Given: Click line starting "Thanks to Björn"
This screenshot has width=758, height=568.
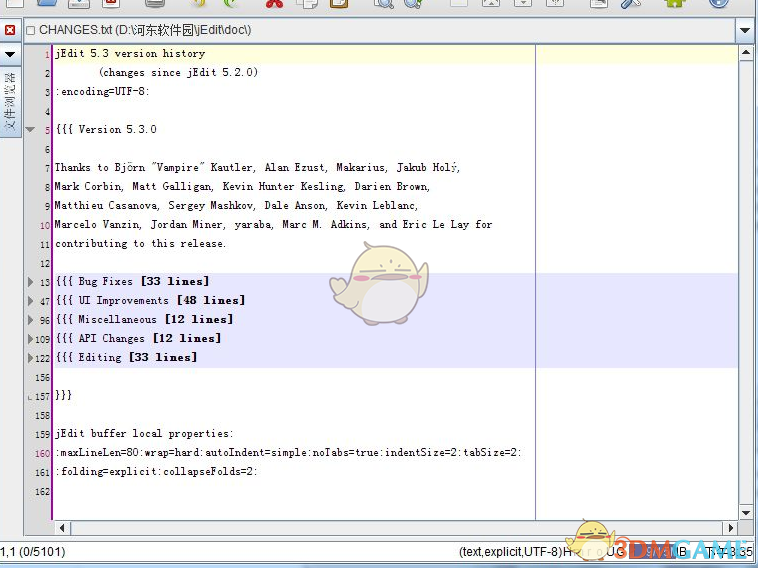Looking at the screenshot, I should (257, 168).
